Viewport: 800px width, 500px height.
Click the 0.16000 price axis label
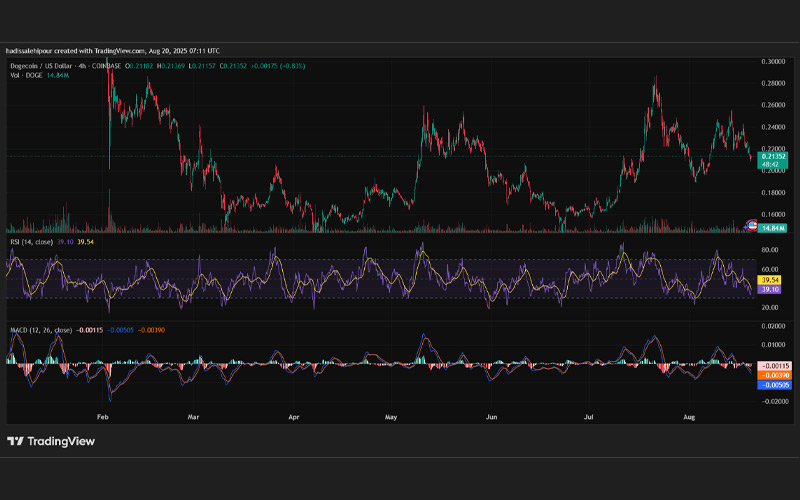click(773, 215)
